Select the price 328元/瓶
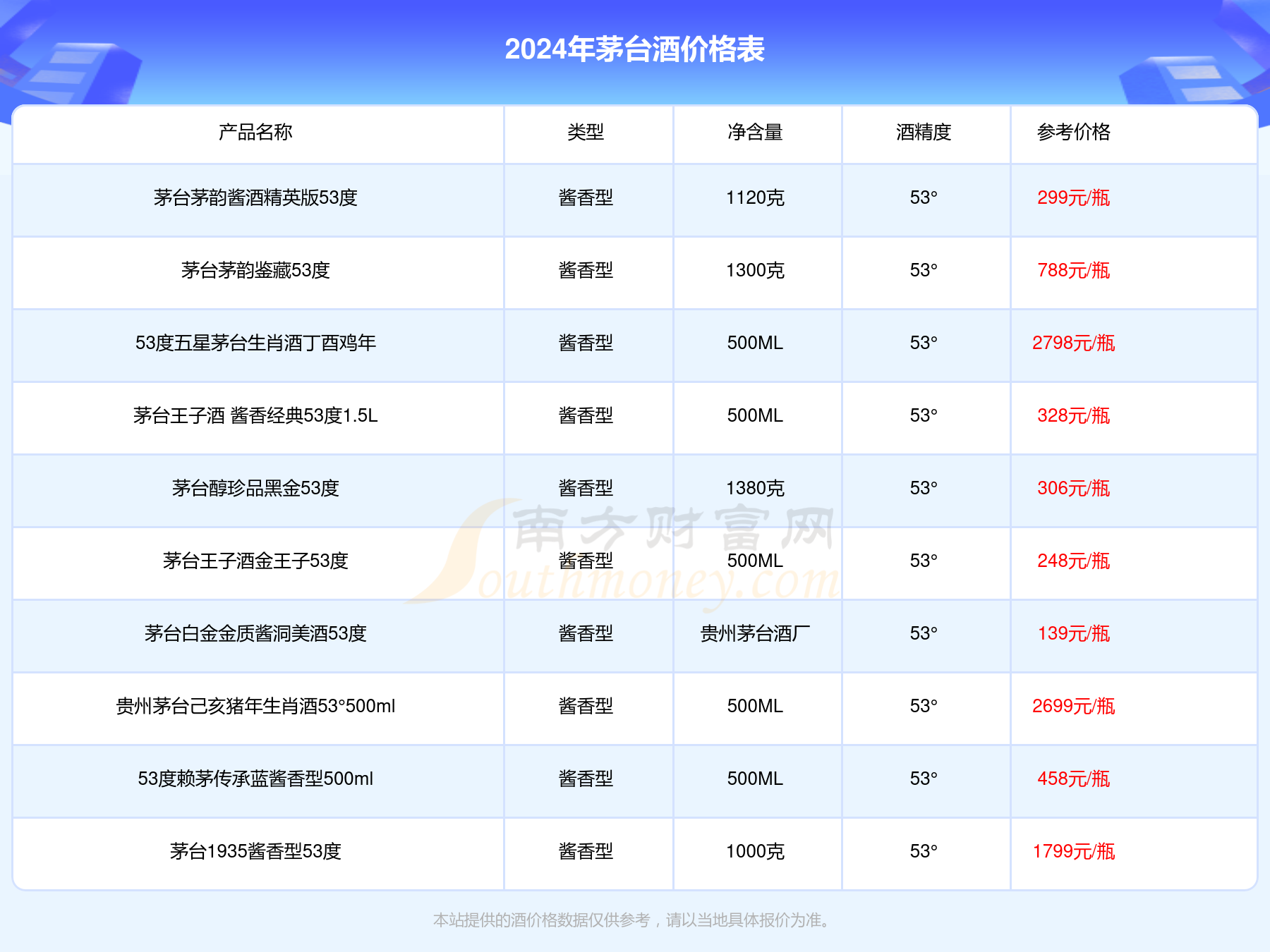The height and width of the screenshot is (952, 1270). (x=1074, y=415)
